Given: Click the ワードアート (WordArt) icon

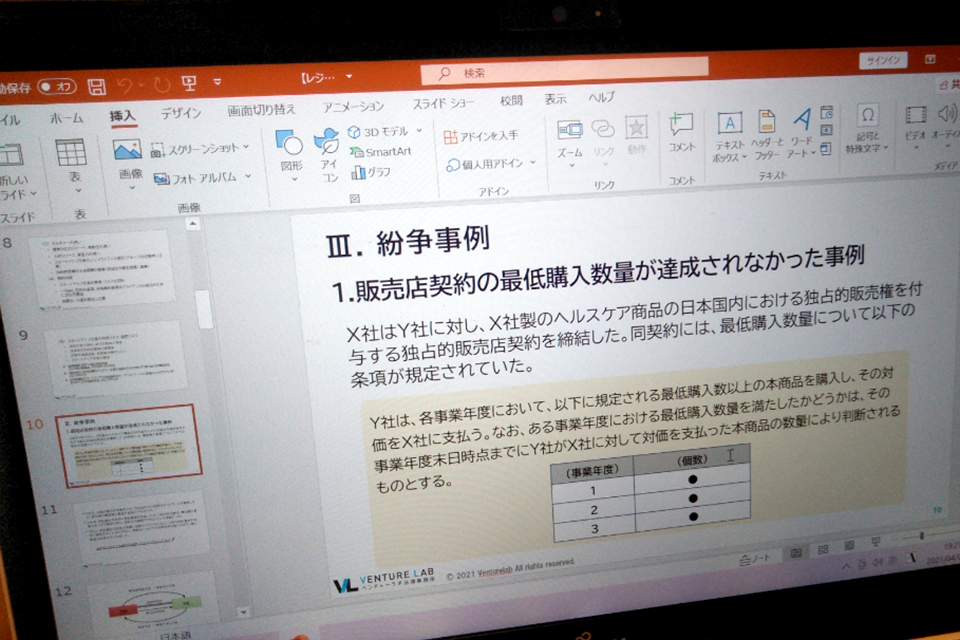Looking at the screenshot, I should 801,118.
